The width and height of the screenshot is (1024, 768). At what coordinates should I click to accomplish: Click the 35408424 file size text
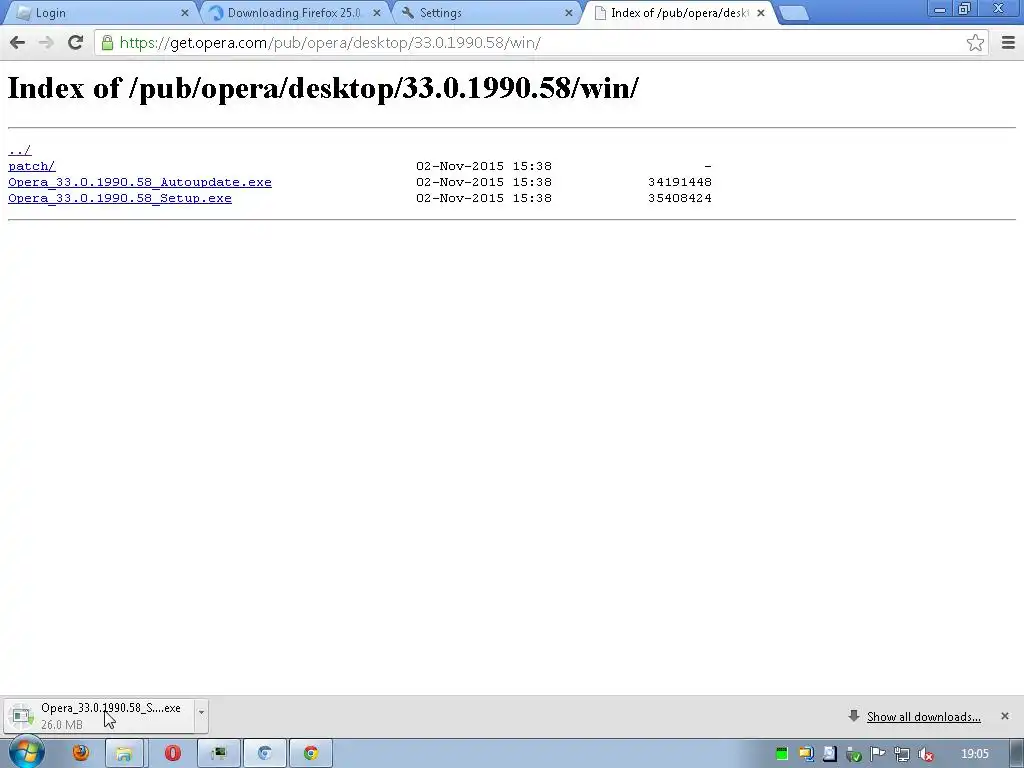click(680, 198)
